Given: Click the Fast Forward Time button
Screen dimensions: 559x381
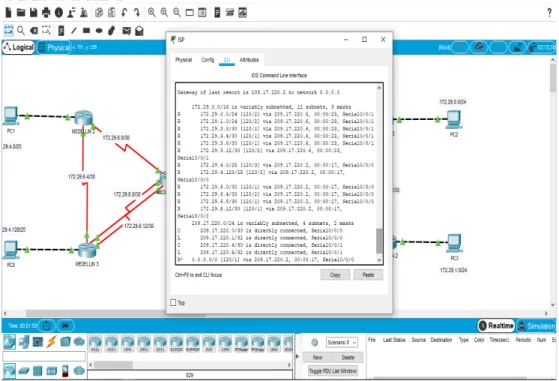Looking at the screenshot, I should [65, 325].
